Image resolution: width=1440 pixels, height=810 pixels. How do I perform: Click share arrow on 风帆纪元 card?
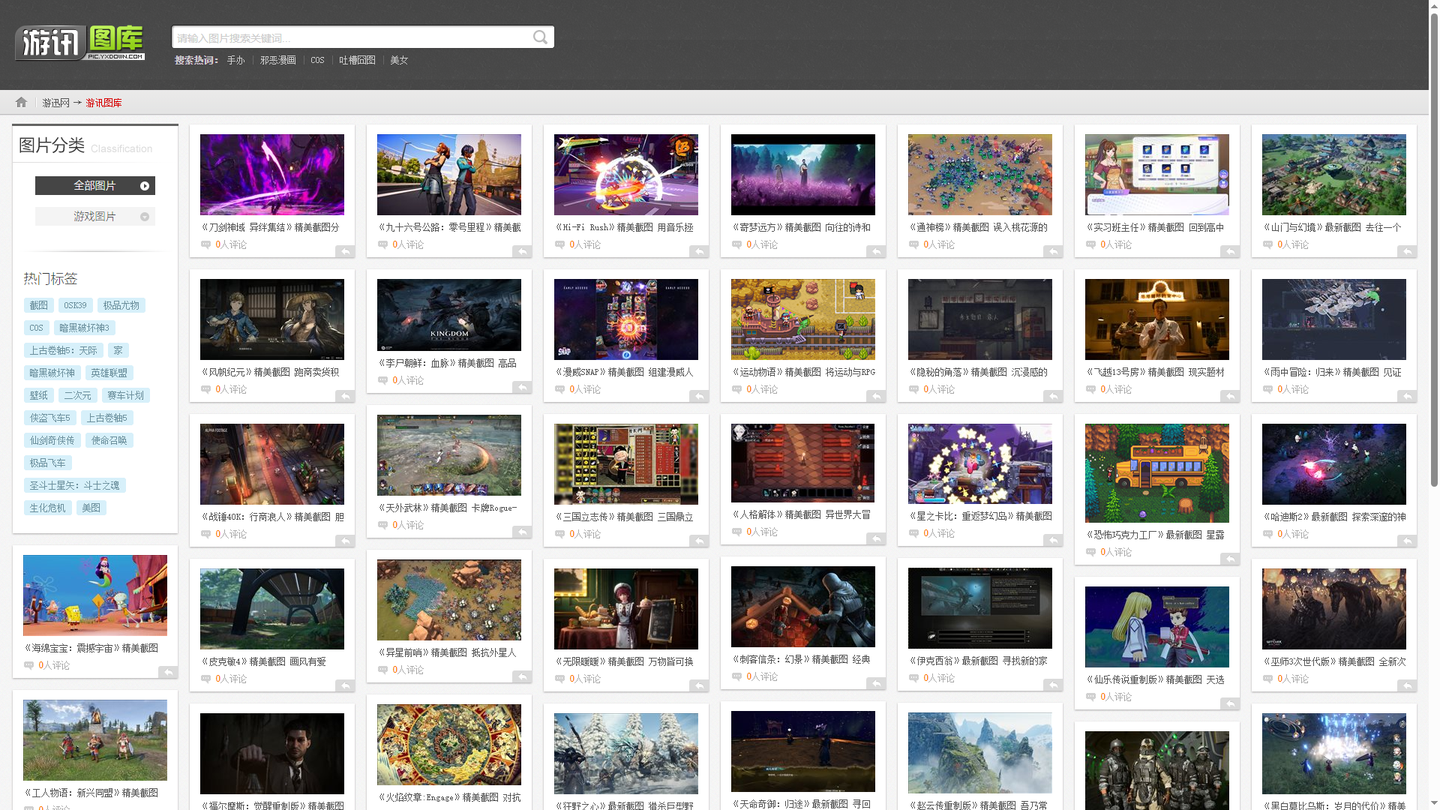[345, 397]
